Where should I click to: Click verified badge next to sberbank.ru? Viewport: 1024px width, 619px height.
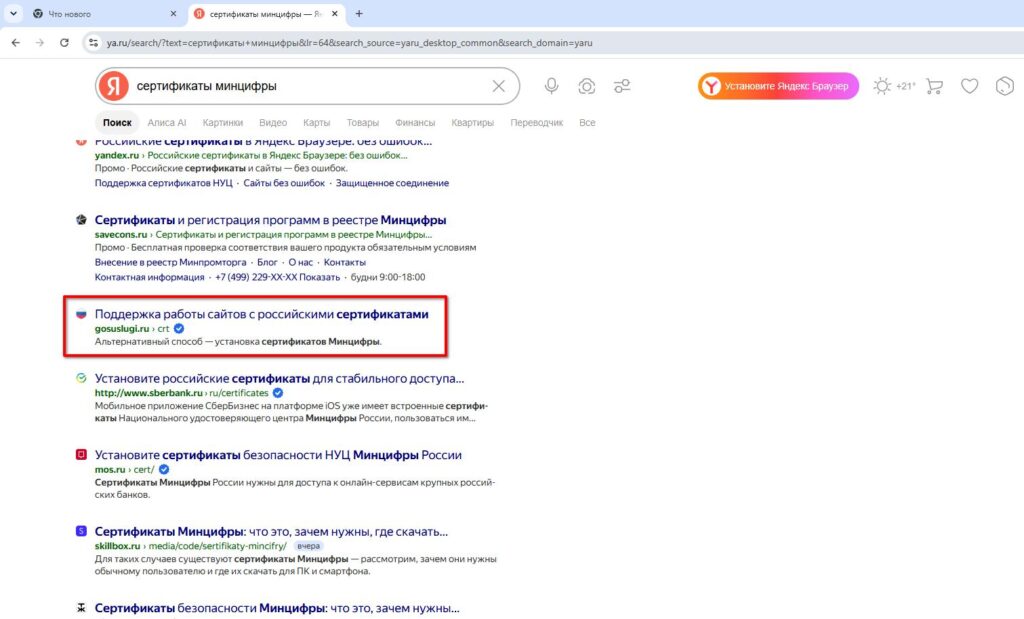coord(278,393)
